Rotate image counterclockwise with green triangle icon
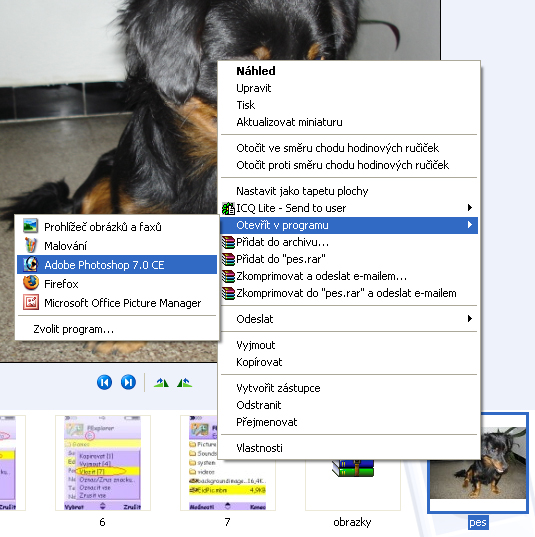535x537 pixels. [x=185, y=383]
